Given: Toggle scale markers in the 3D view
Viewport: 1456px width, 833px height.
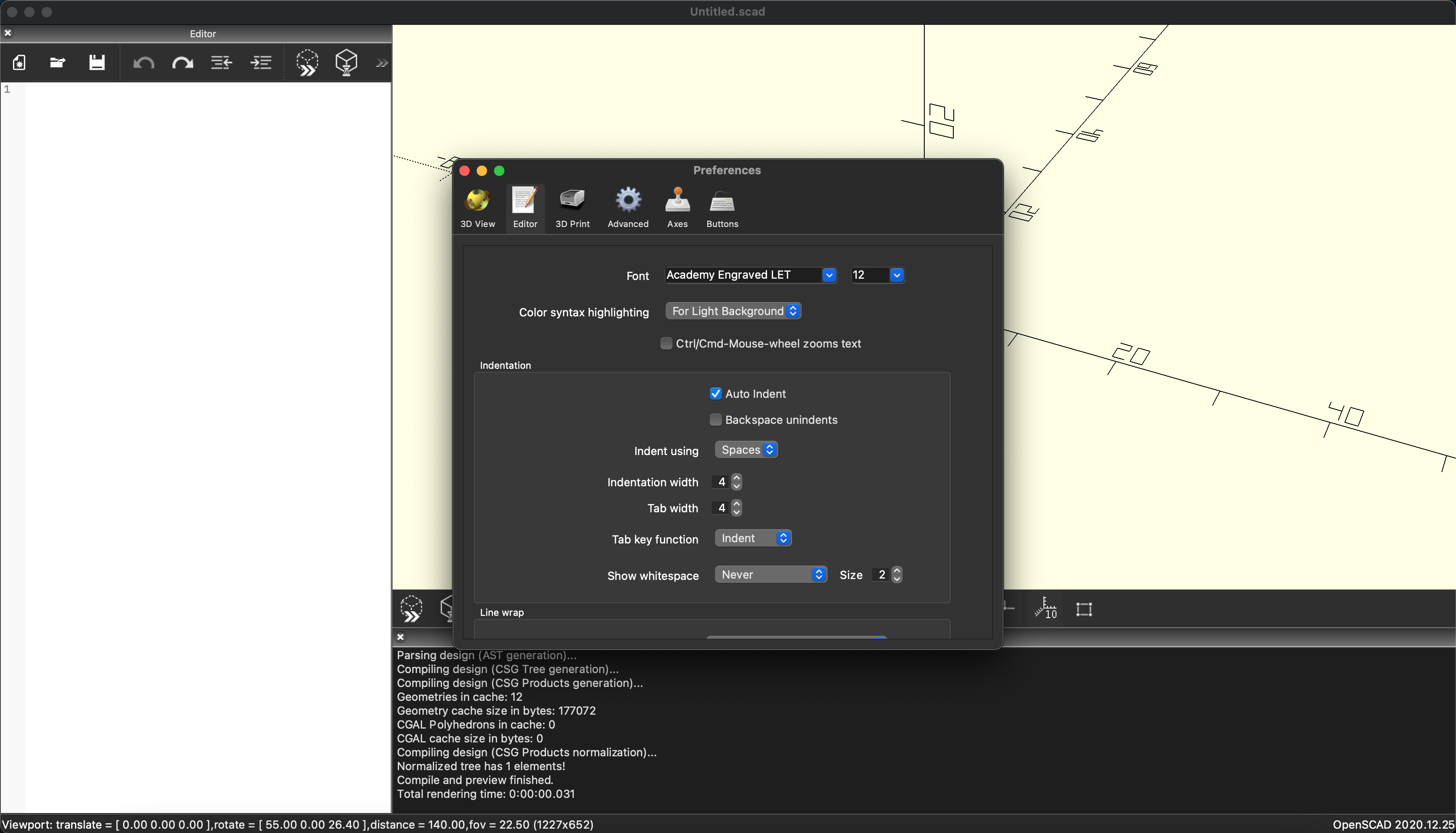Looking at the screenshot, I should [x=1046, y=609].
